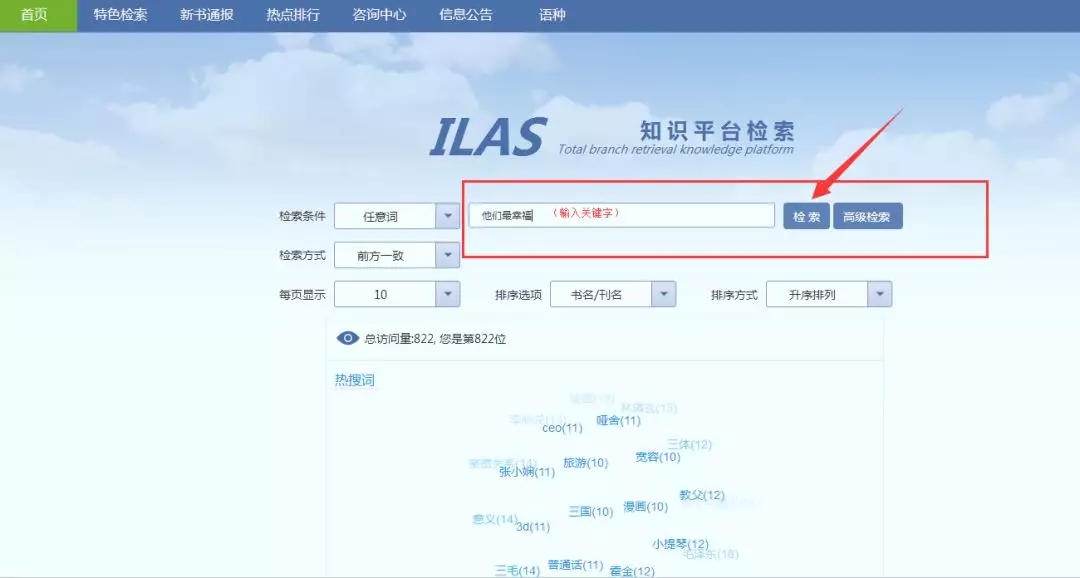Select the hot search word 张小娴(11)
This screenshot has height=578, width=1080.
pyautogui.click(x=526, y=472)
